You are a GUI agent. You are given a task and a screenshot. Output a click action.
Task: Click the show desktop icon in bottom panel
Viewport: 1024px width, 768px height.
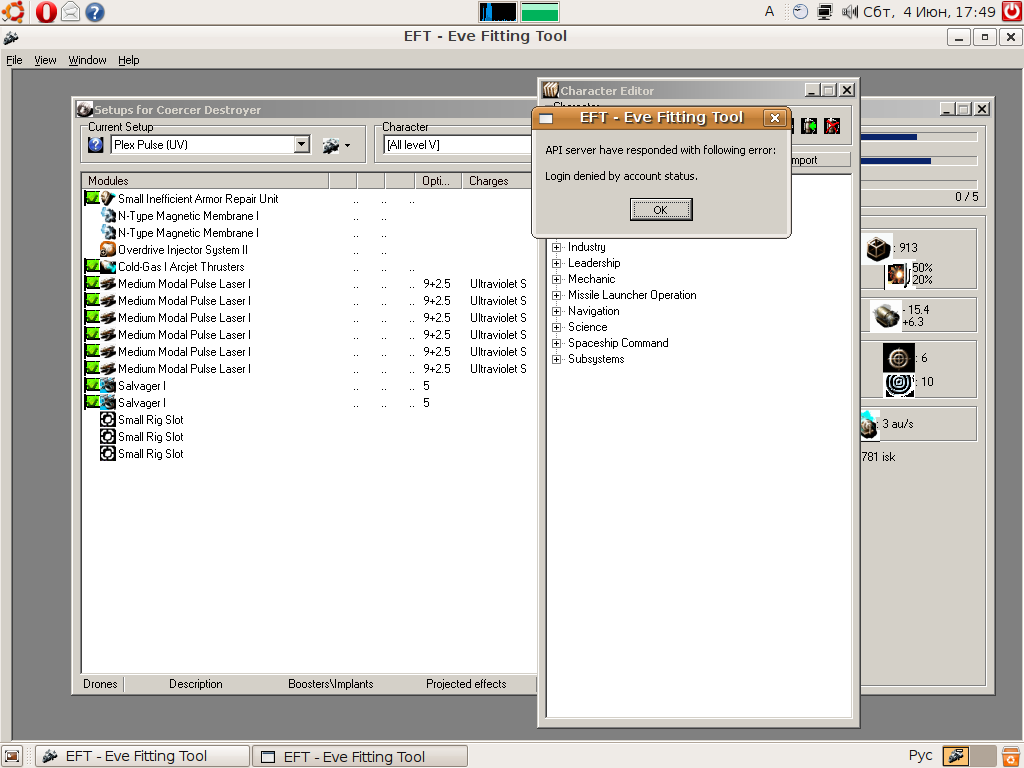[12, 756]
